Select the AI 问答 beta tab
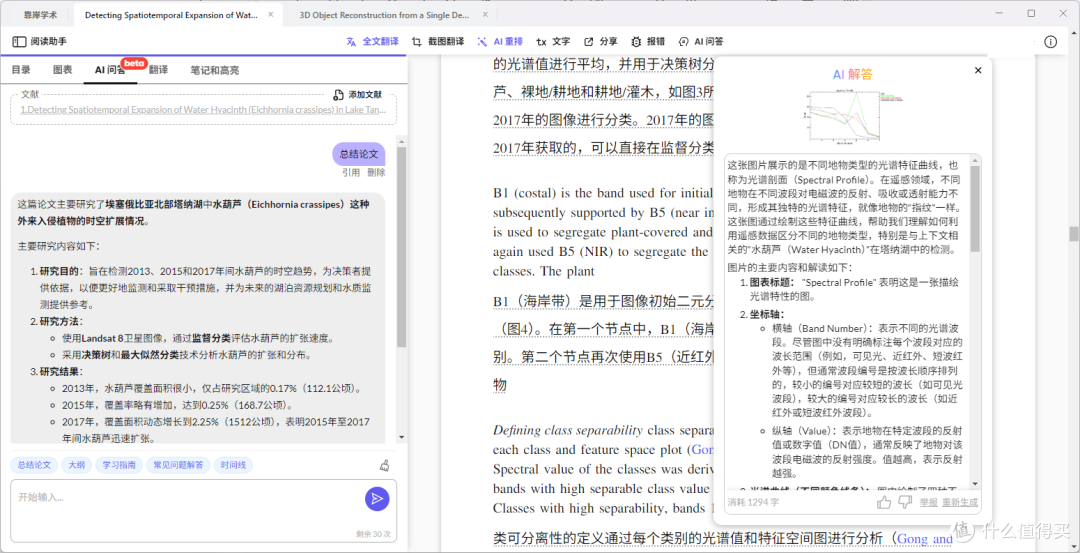The height and width of the screenshot is (553, 1080). click(x=110, y=70)
